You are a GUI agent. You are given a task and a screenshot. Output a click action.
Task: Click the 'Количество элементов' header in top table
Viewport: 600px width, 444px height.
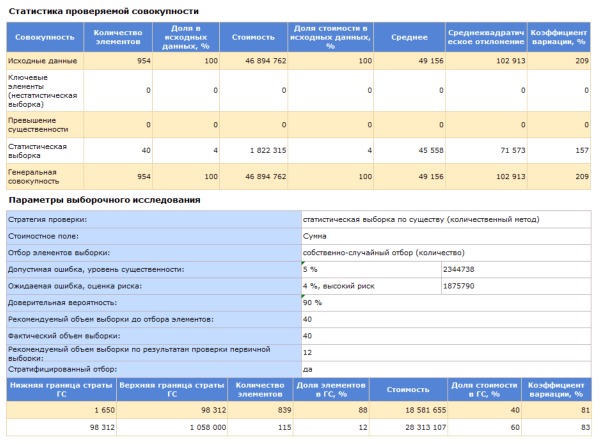point(118,37)
